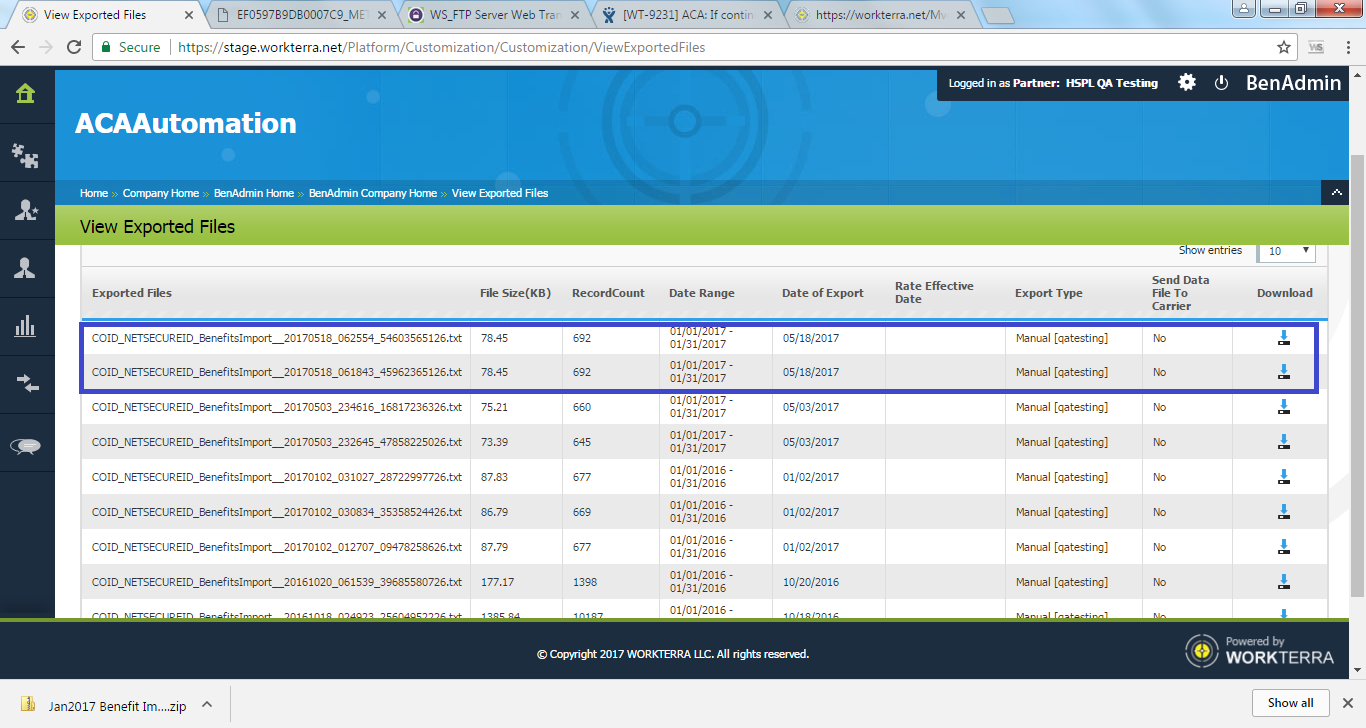The height and width of the screenshot is (728, 1366).
Task: Open the chat bubble sidebar icon
Action: (x=25, y=447)
